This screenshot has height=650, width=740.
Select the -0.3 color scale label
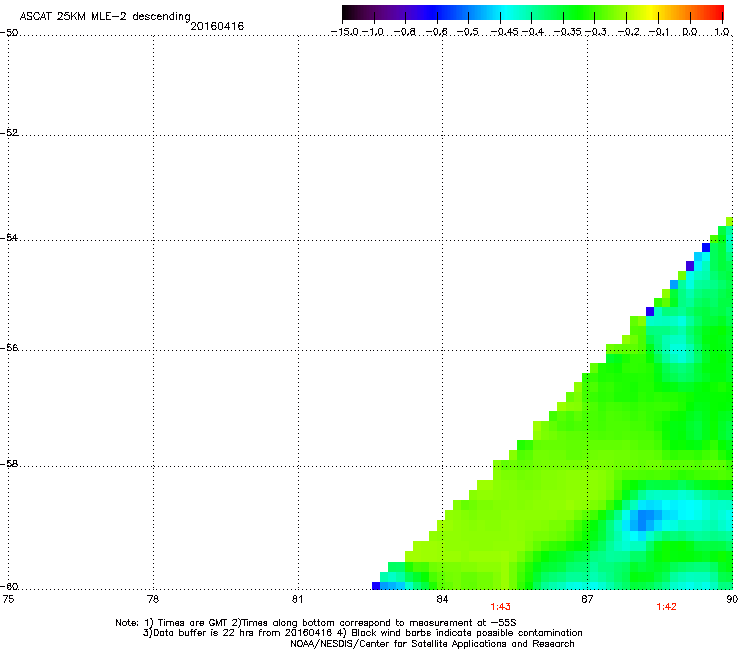(x=596, y=32)
